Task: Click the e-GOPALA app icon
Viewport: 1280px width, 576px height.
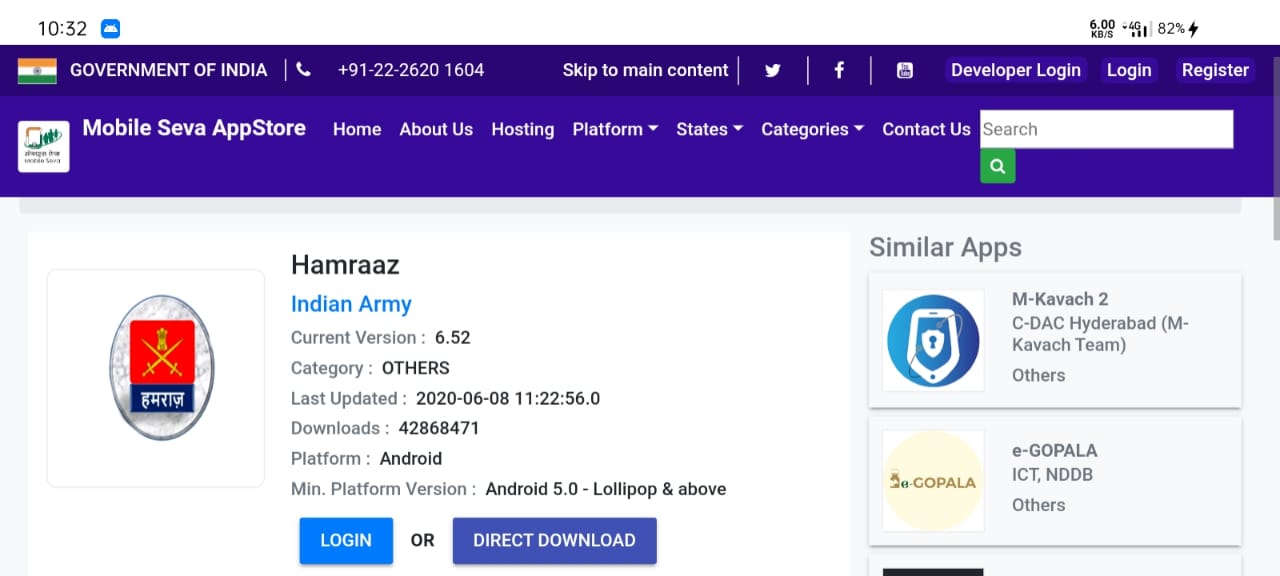Action: pyautogui.click(x=932, y=481)
